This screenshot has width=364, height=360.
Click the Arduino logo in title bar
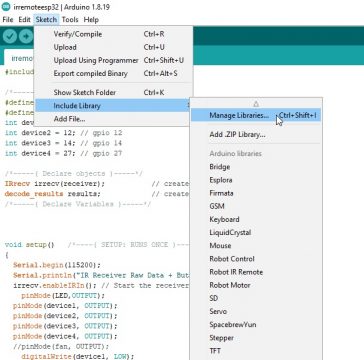click(6, 7)
